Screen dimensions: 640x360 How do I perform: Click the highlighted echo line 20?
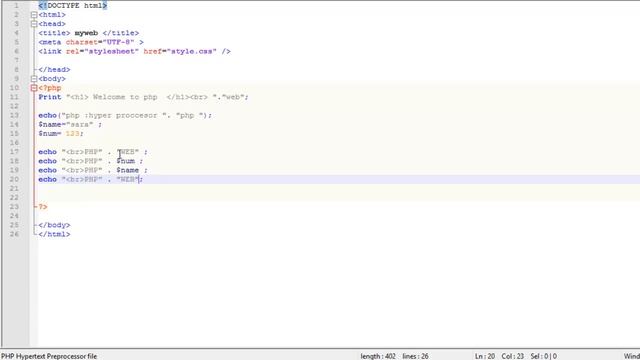91,180
